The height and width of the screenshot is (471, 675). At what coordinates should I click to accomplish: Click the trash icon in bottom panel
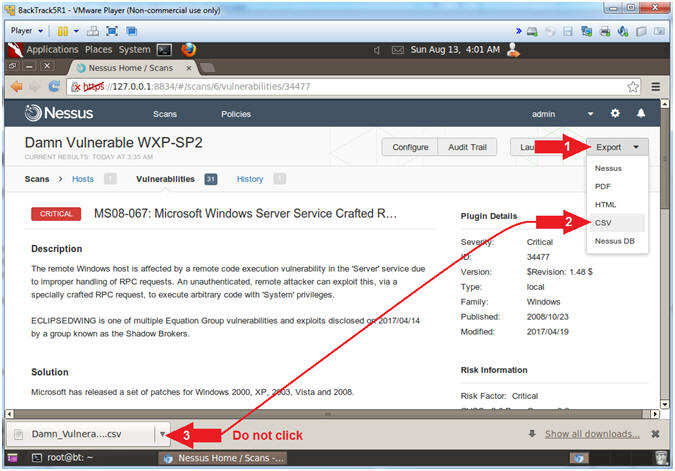click(662, 458)
